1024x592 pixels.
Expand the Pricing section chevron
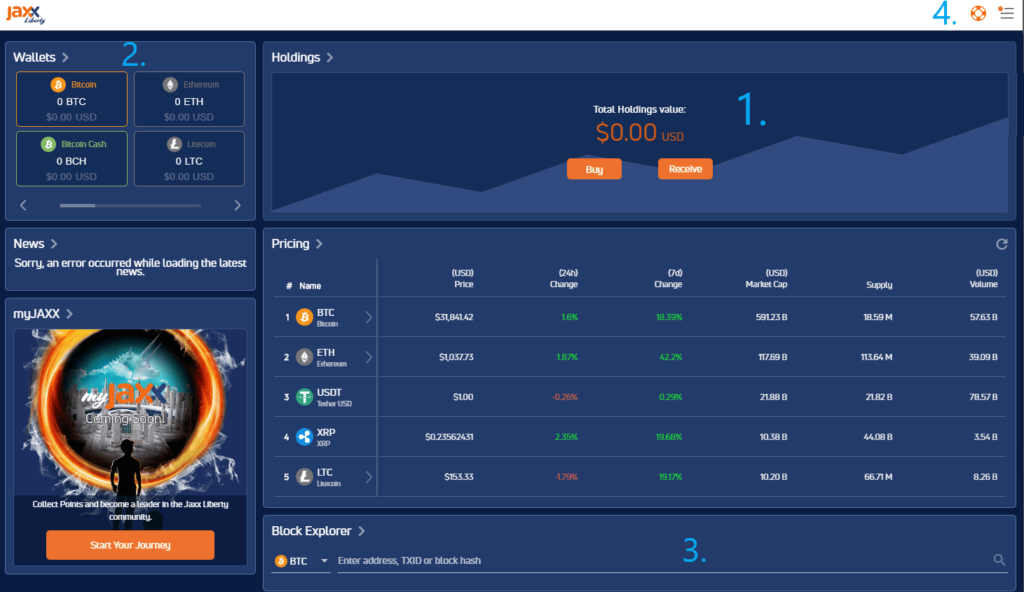pyautogui.click(x=319, y=244)
